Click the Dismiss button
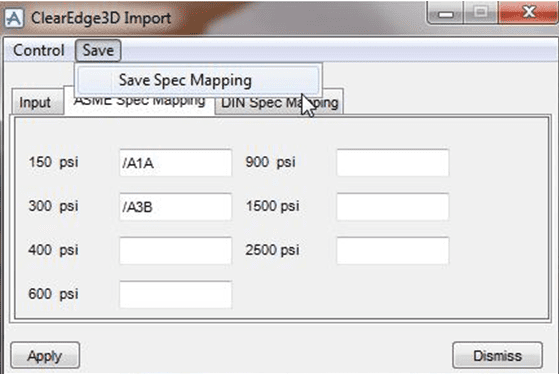The height and width of the screenshot is (374, 559). [x=498, y=355]
